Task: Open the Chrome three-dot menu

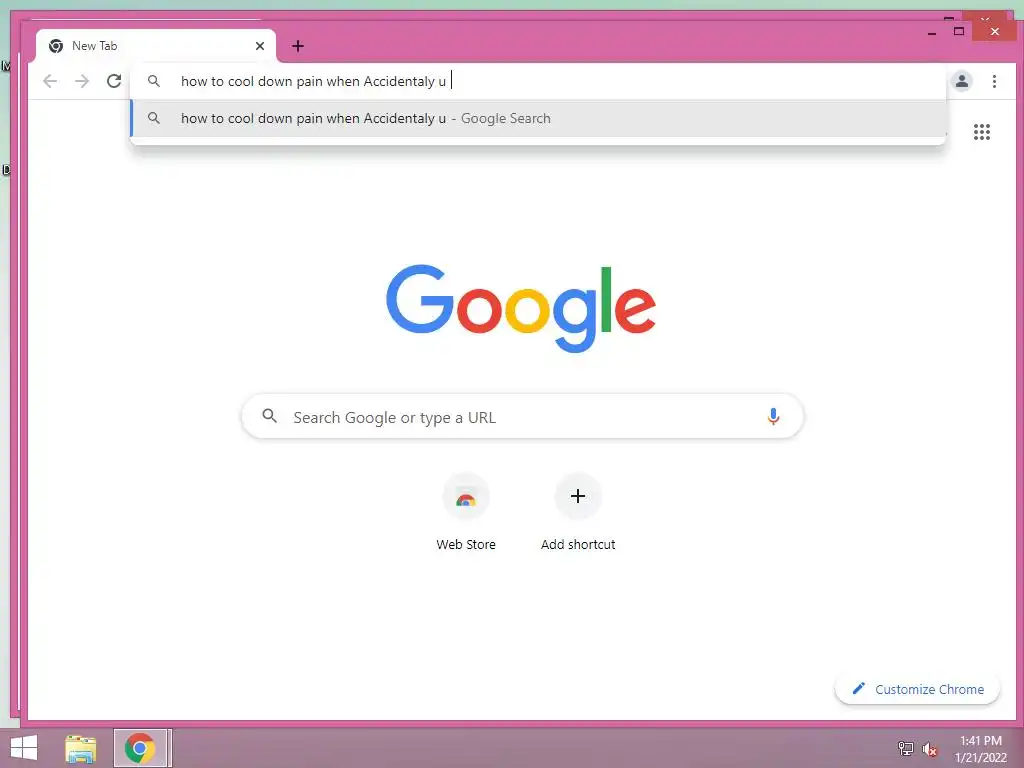Action: (x=994, y=81)
